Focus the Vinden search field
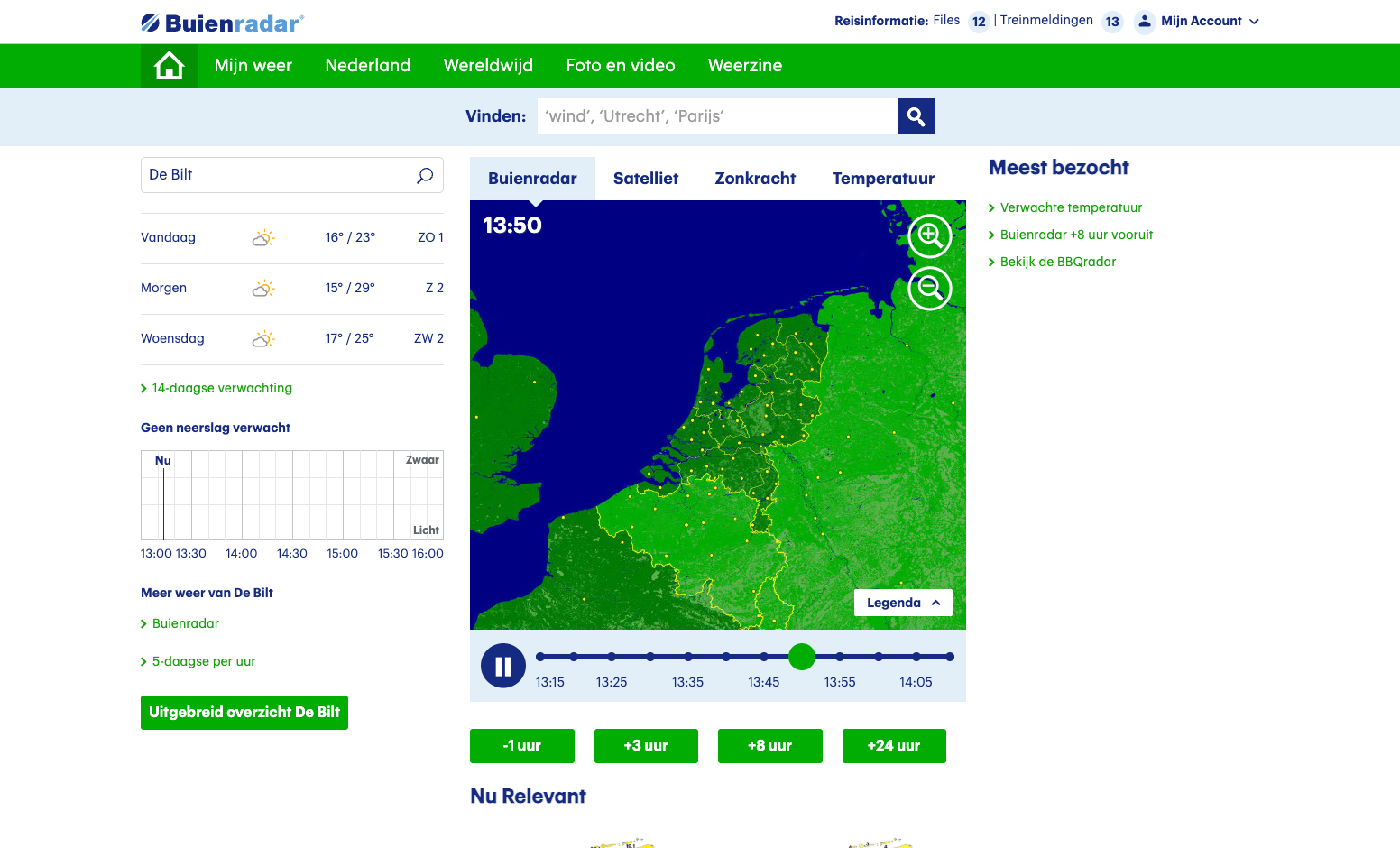 pyautogui.click(x=718, y=116)
